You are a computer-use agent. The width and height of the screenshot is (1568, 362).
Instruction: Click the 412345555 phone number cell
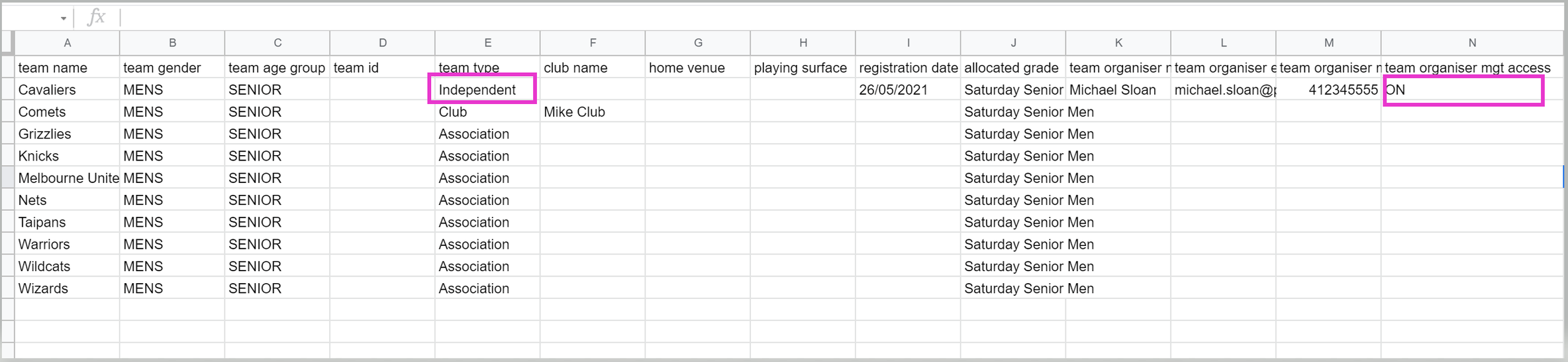click(x=1328, y=90)
